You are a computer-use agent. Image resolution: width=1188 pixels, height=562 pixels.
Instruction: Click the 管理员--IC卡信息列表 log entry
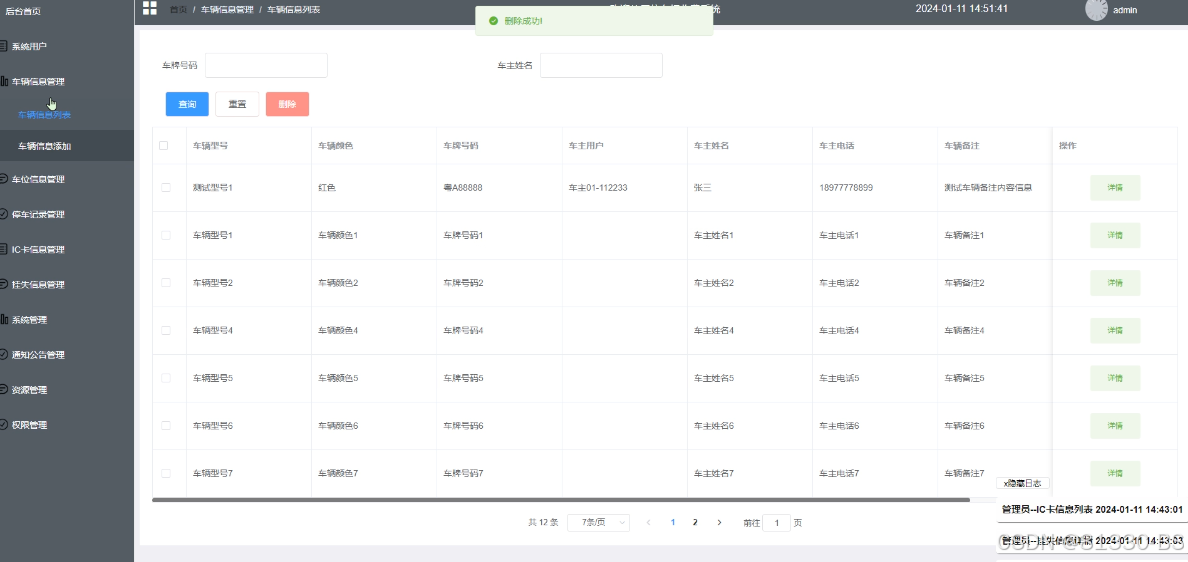pos(1092,510)
